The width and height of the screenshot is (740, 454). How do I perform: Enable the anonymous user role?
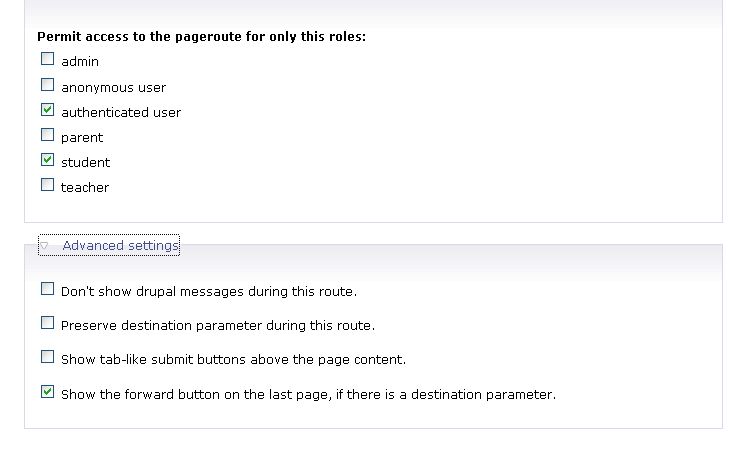tap(47, 84)
